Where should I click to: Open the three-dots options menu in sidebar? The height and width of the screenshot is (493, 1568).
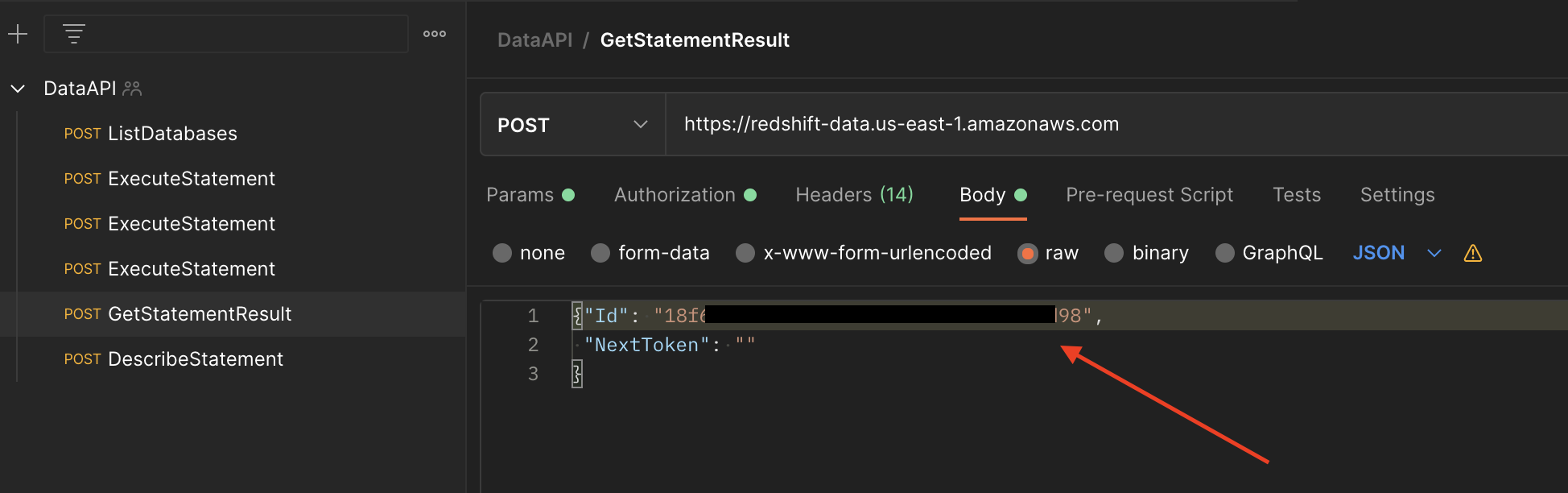coord(435,34)
